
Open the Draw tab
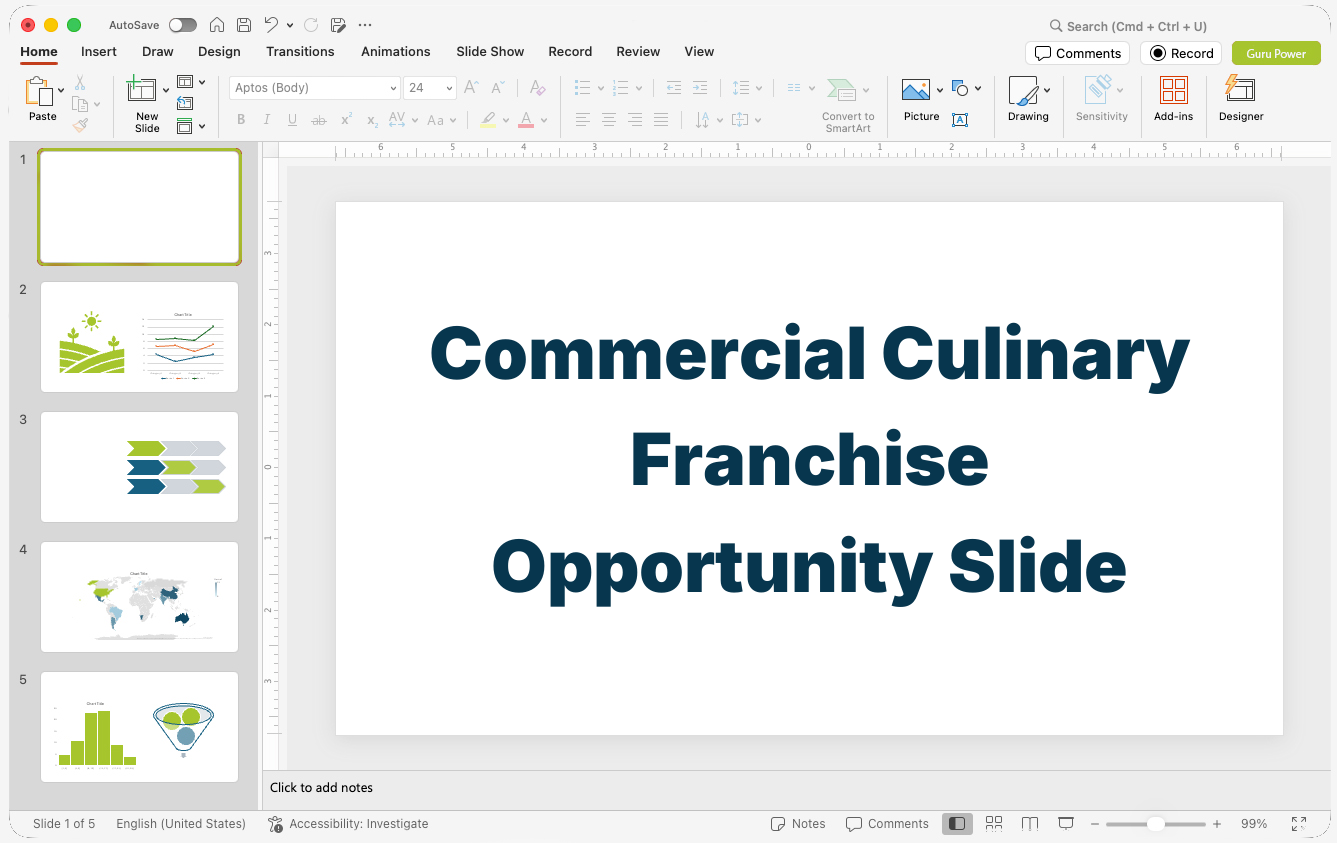coord(157,51)
